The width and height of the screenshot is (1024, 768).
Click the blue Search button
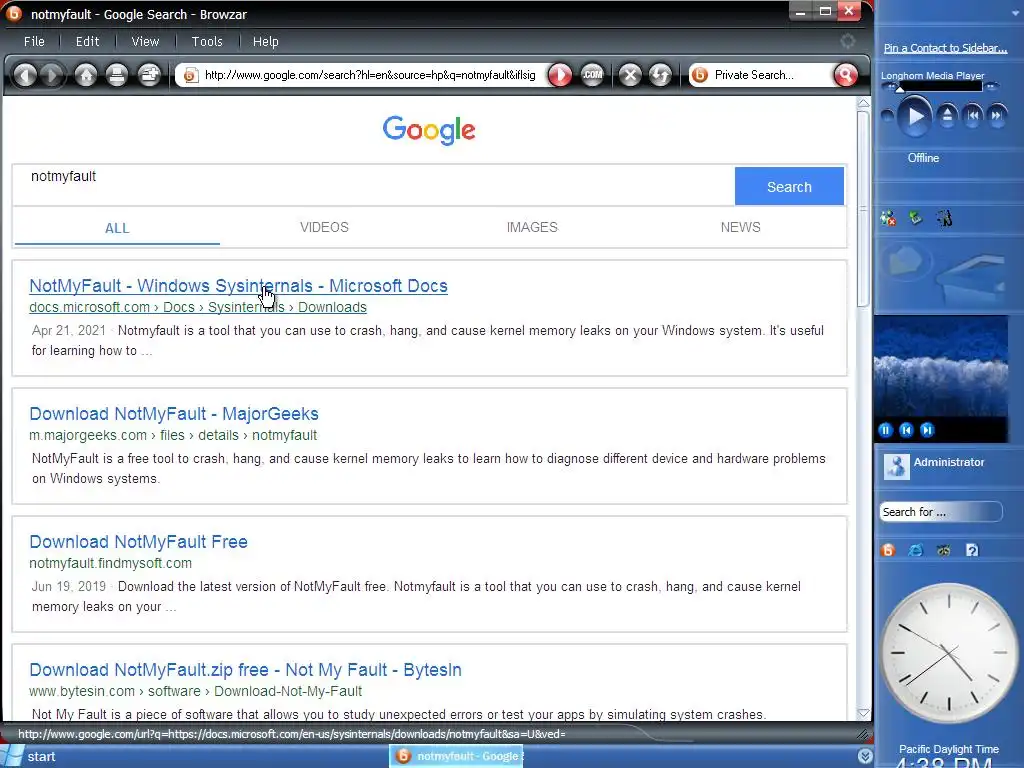pos(789,187)
